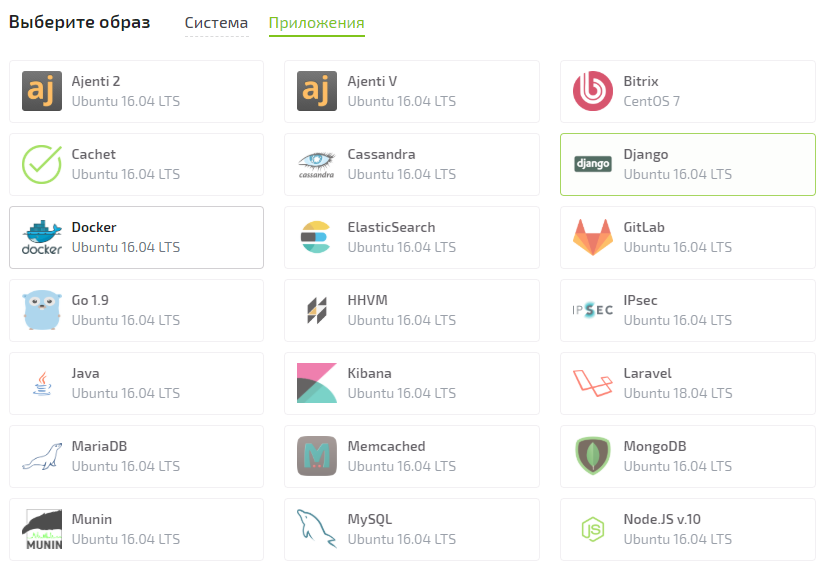Click the Java coffee cup icon
Image resolution: width=826 pixels, height=566 pixels.
tap(42, 383)
